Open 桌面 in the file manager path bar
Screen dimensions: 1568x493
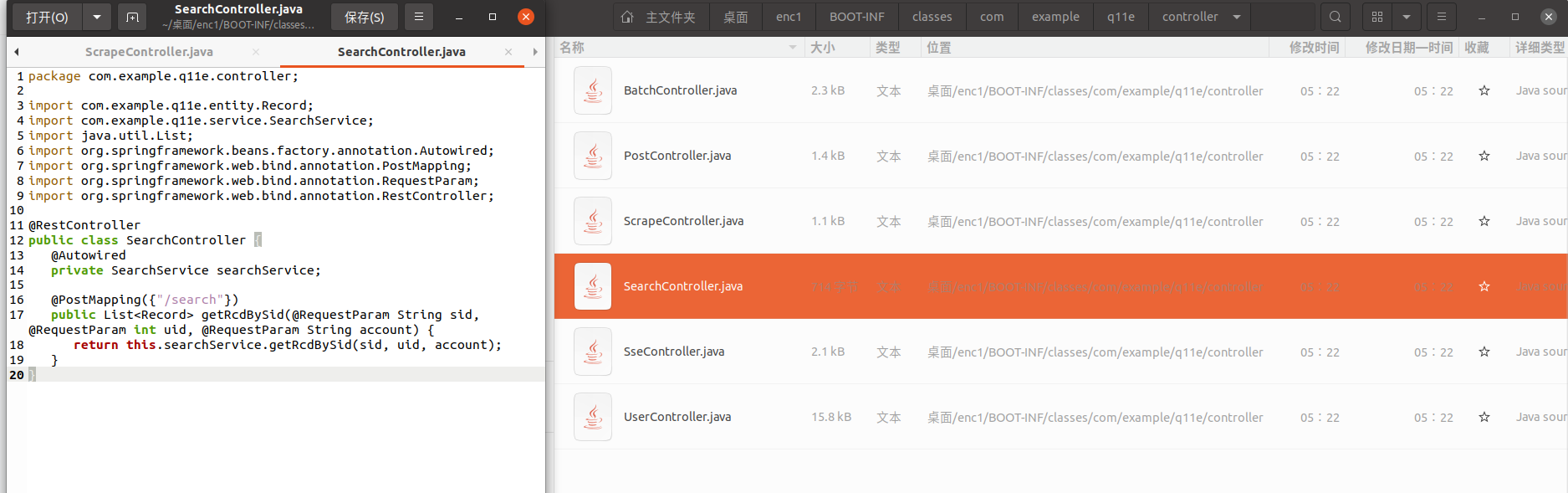[736, 17]
